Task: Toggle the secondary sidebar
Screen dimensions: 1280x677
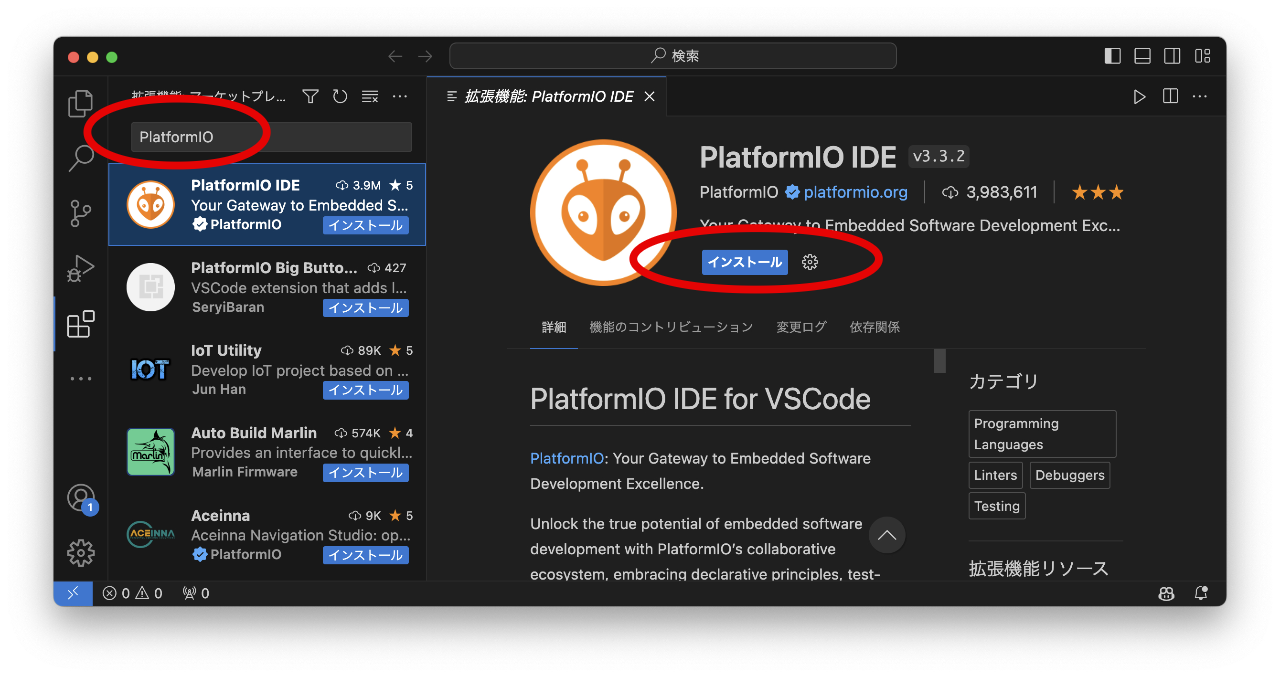Action: click(1172, 56)
